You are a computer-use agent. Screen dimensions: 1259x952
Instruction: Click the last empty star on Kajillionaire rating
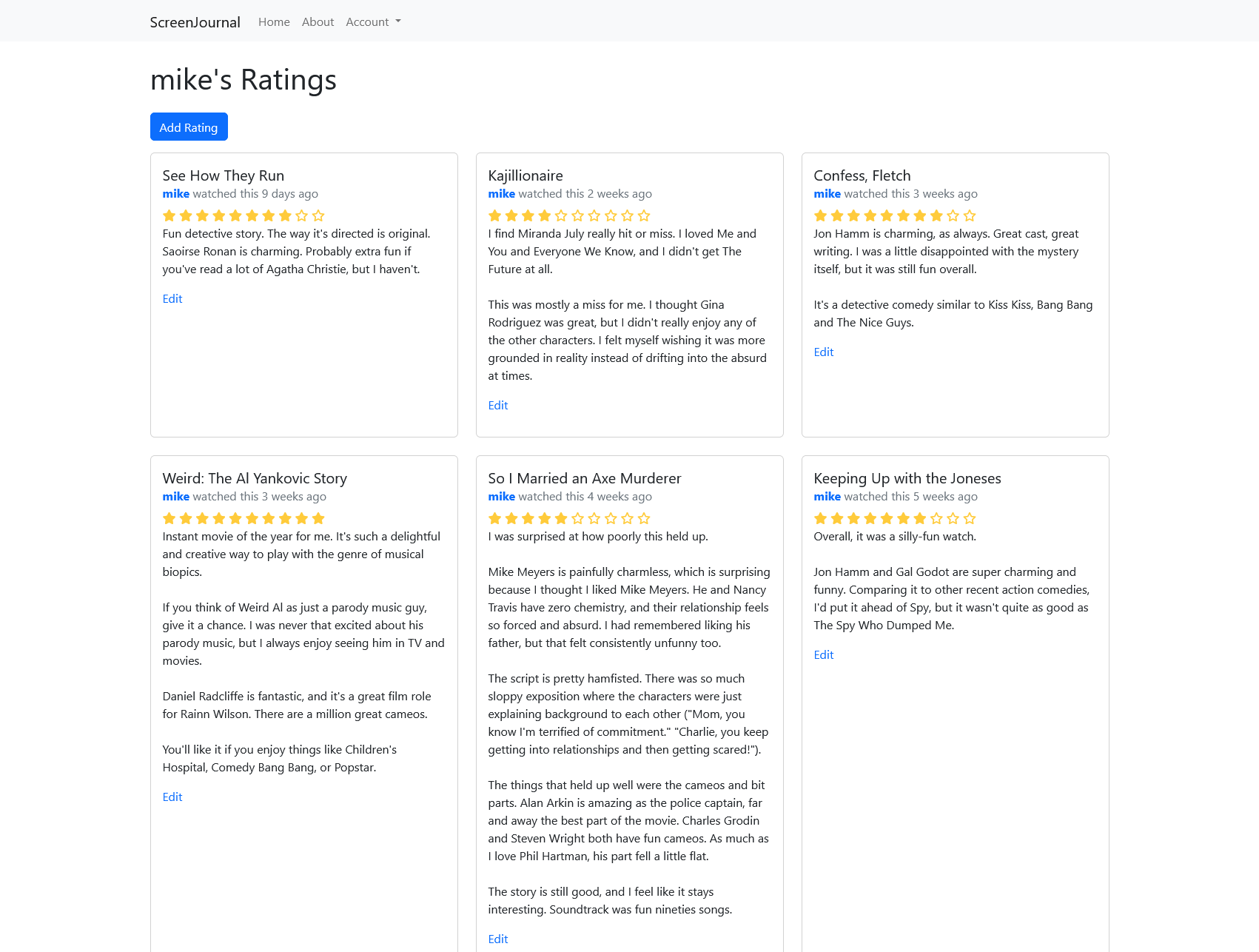[644, 215]
